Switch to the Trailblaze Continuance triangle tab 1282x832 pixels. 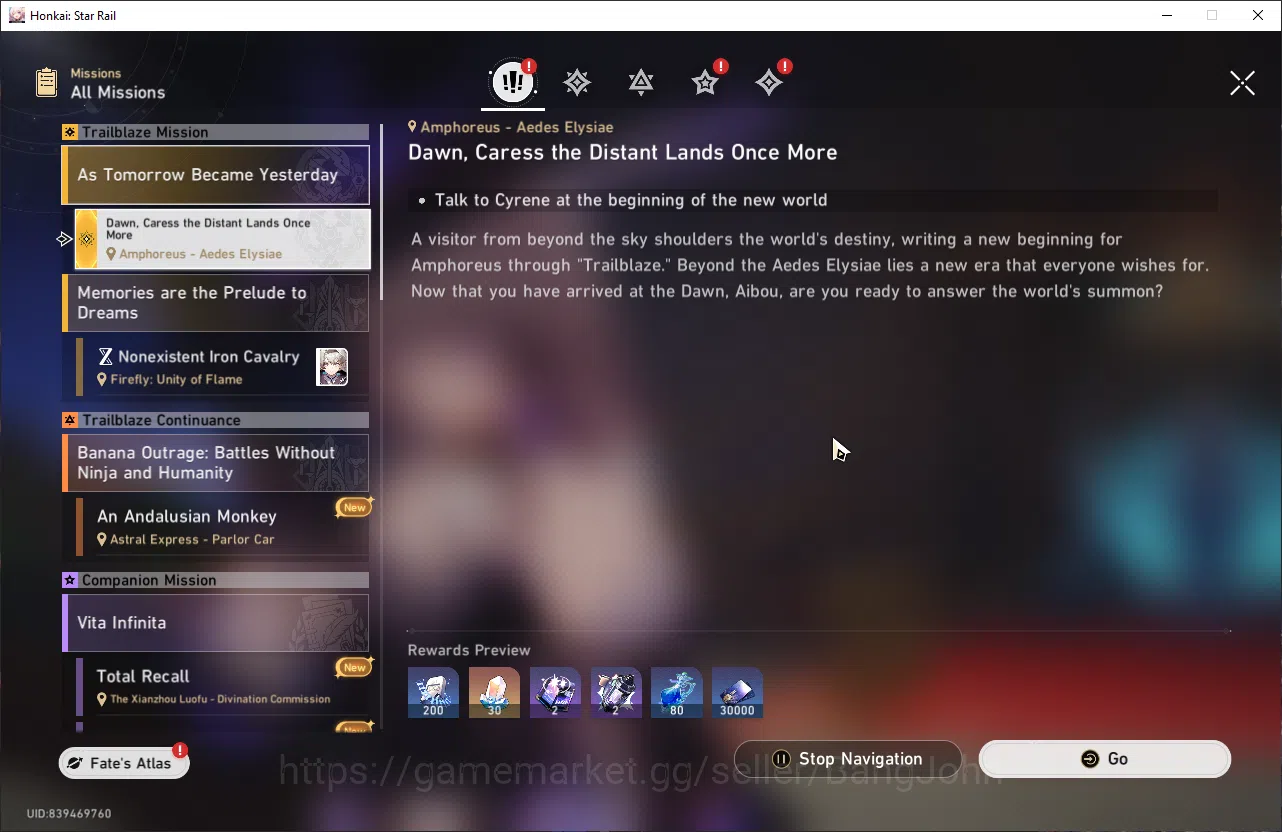[641, 82]
